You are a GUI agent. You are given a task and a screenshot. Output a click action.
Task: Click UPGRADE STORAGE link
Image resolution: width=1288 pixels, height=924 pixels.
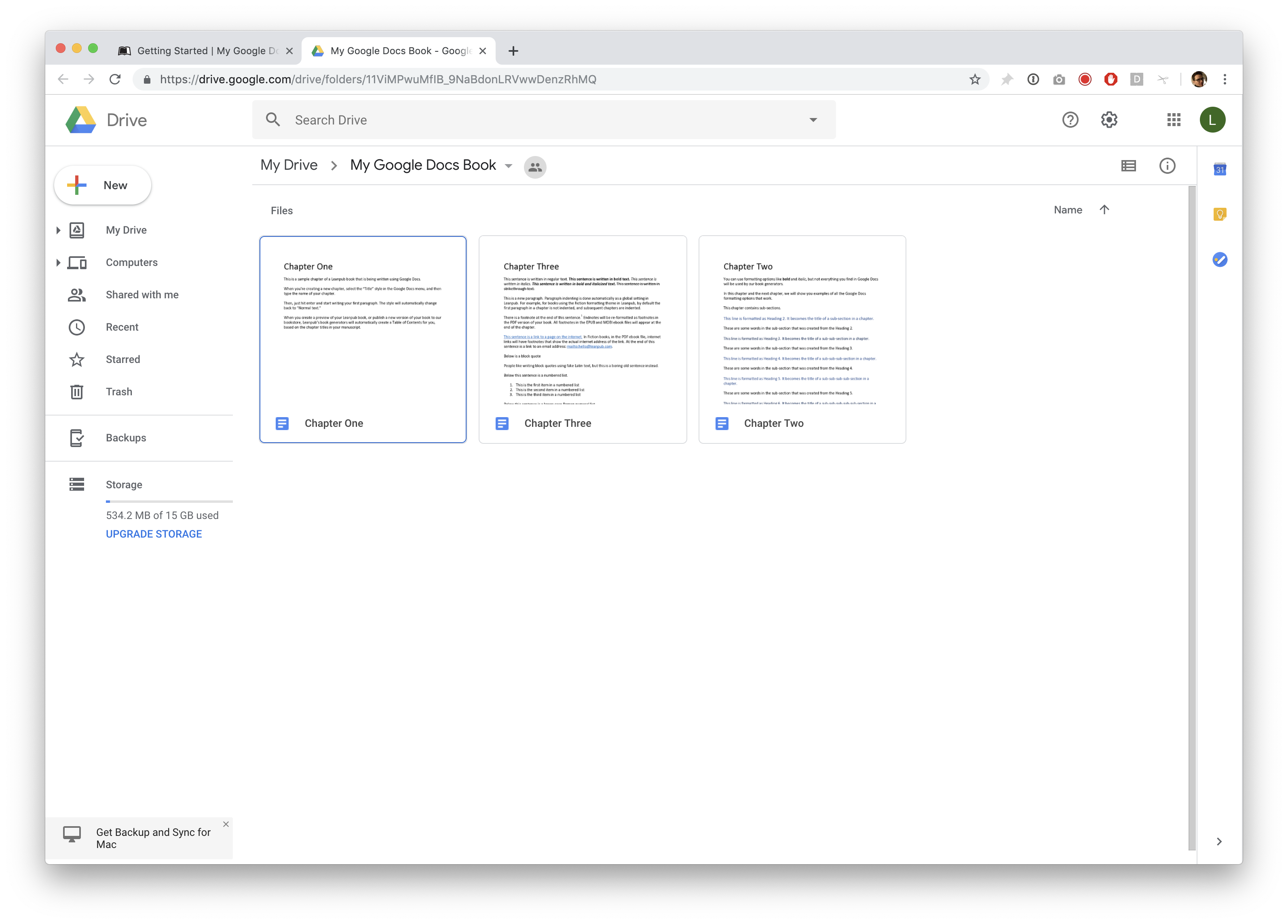(154, 534)
